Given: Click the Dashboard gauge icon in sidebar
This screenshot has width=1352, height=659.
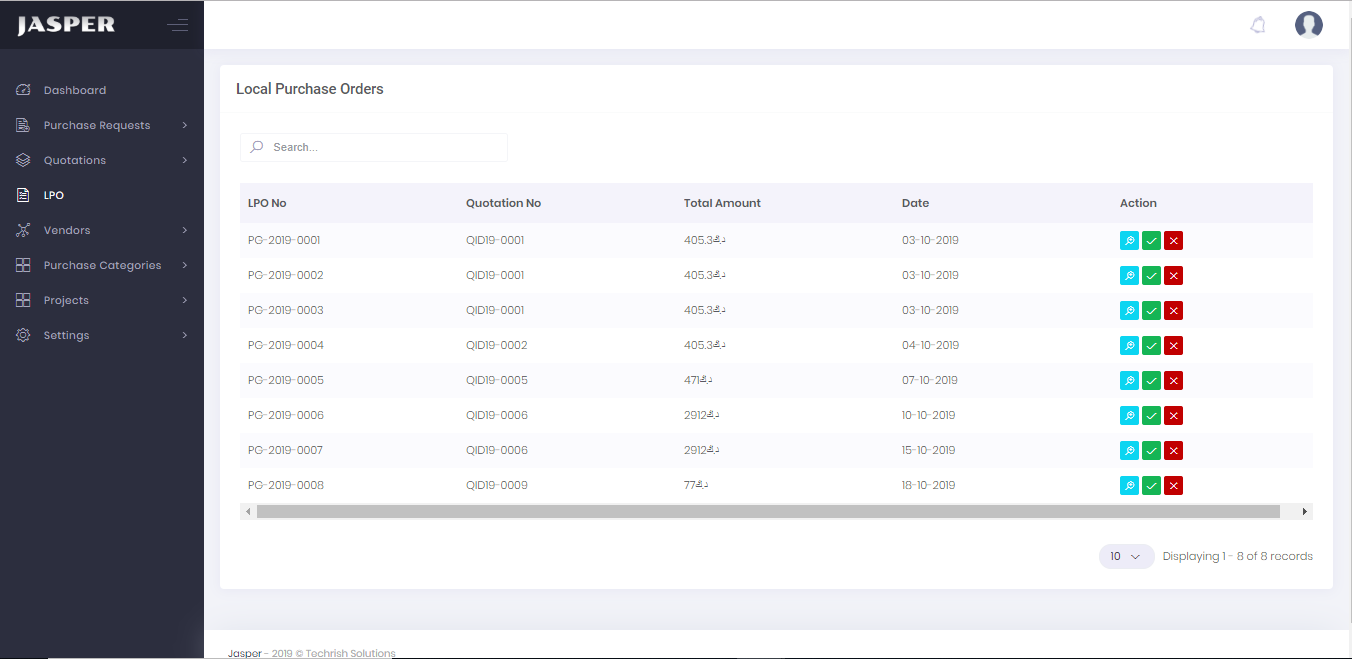Looking at the screenshot, I should pyautogui.click(x=23, y=90).
